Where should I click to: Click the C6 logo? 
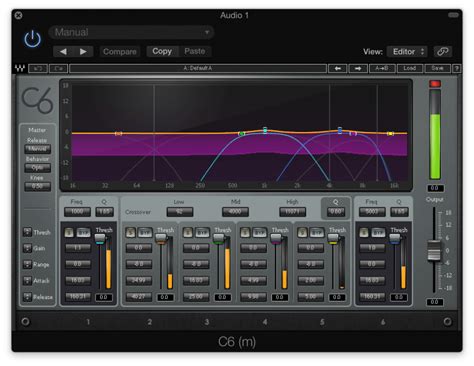coord(37,100)
